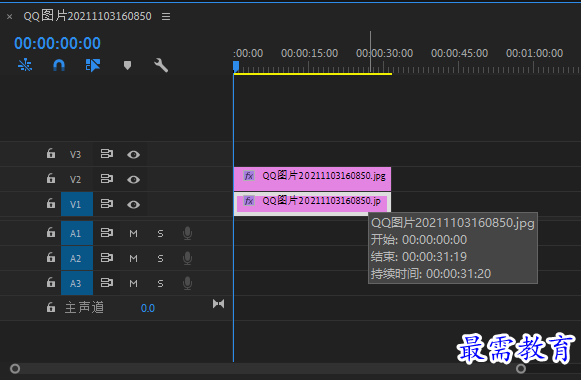Enable voice-over record on A2
Image resolution: width=581 pixels, height=380 pixels.
(x=187, y=259)
